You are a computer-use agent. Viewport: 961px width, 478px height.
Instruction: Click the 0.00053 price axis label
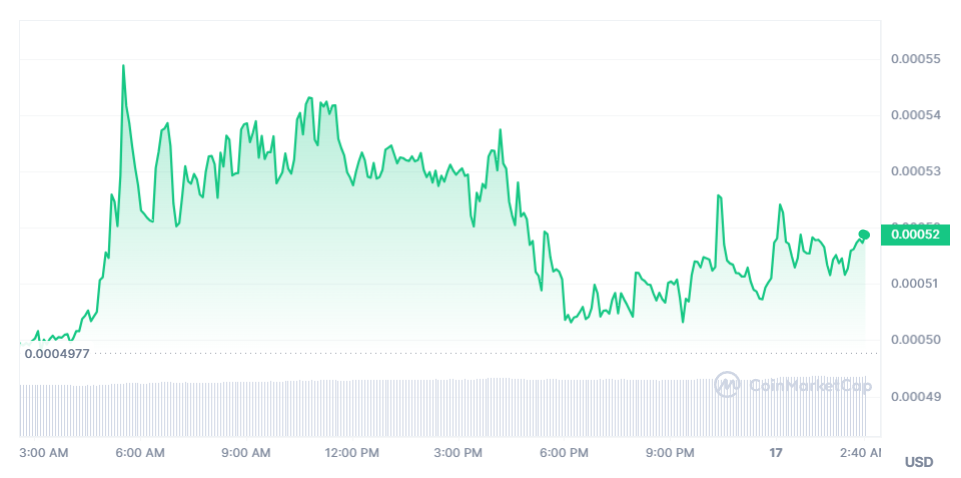(915, 171)
